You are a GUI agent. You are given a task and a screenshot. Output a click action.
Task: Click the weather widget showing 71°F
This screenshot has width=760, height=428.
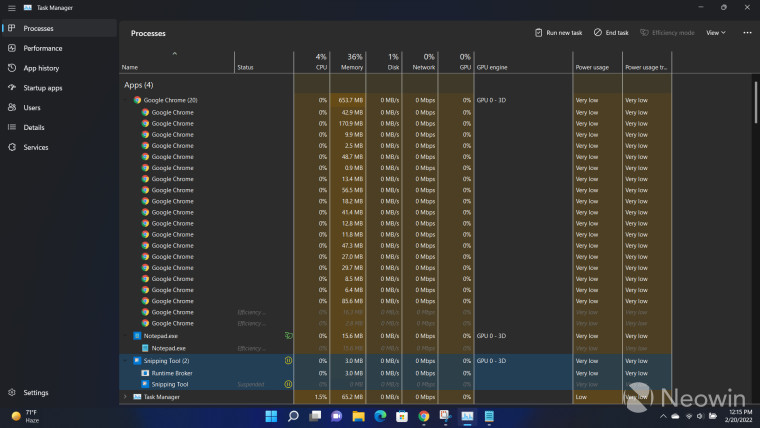pos(25,416)
